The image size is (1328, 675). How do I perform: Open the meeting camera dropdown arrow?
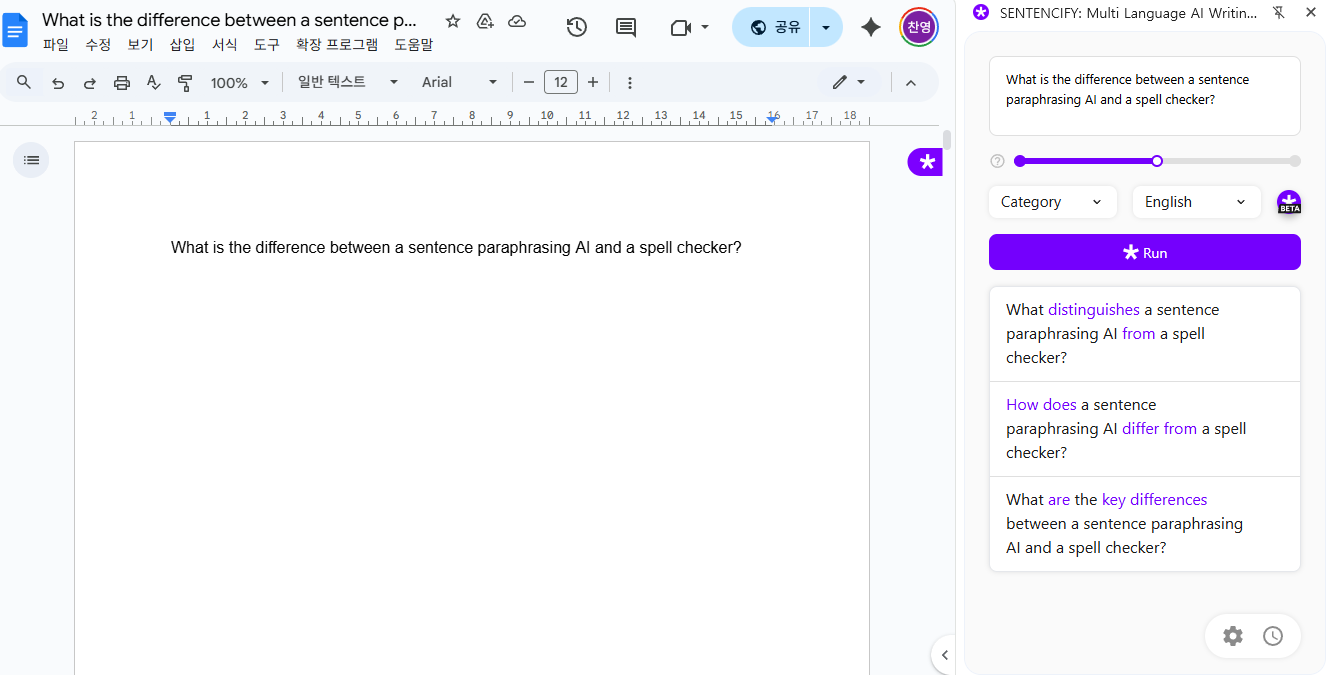[x=705, y=27]
